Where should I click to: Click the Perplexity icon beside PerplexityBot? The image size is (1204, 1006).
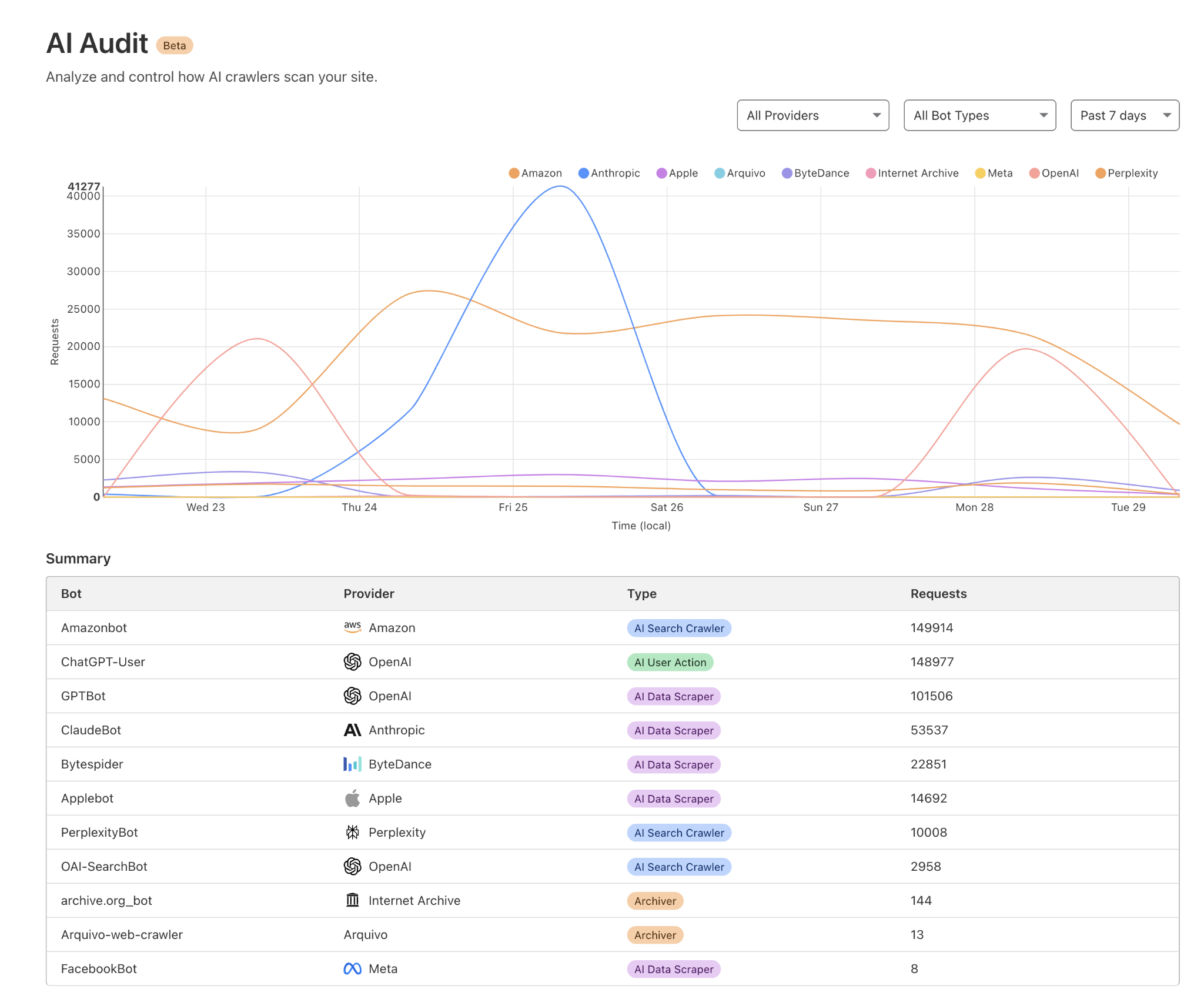tap(352, 832)
